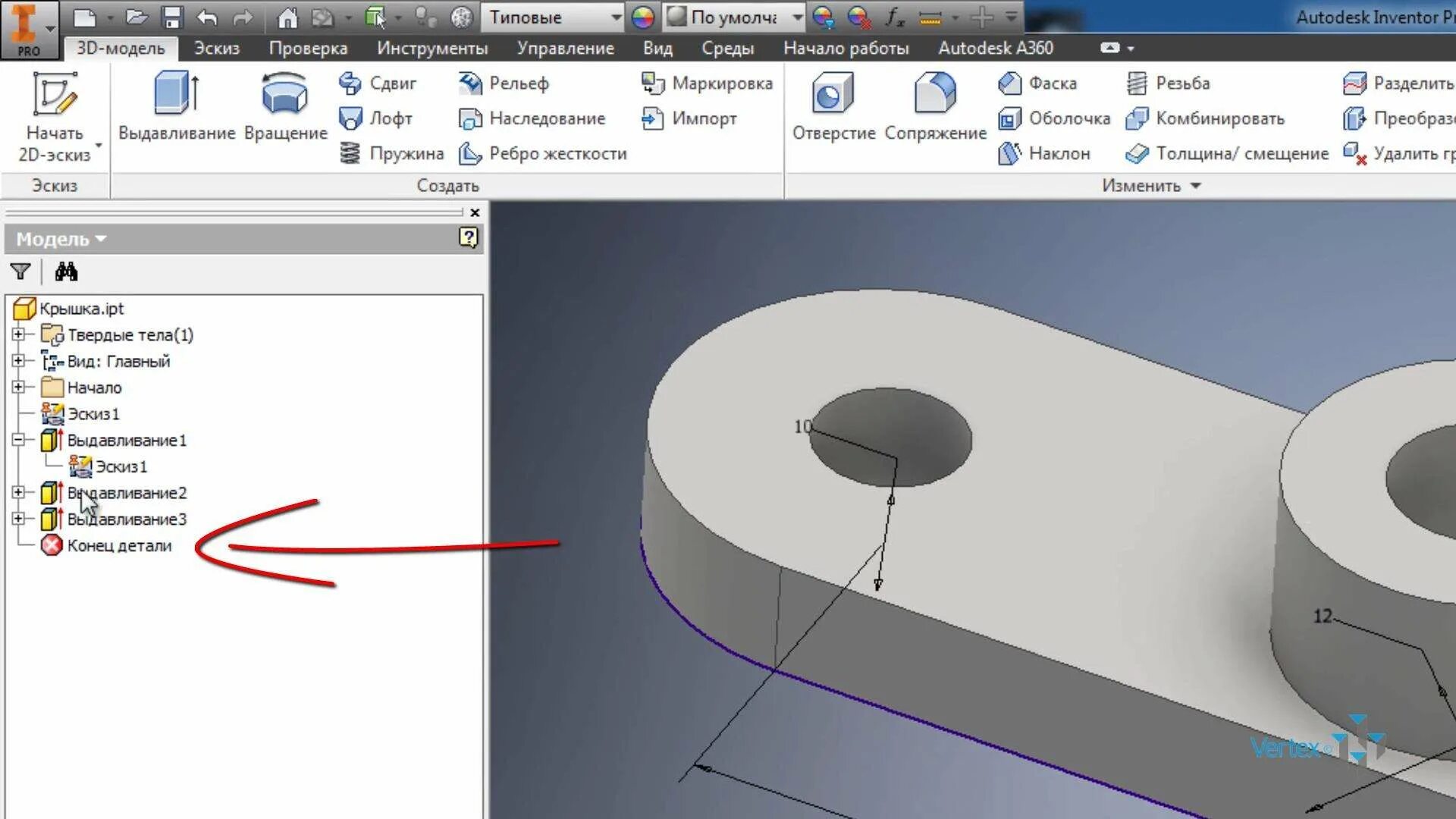Screen dimensions: 1456x819
Task: Select the Резьба (Thread) tool
Action: click(x=1168, y=83)
